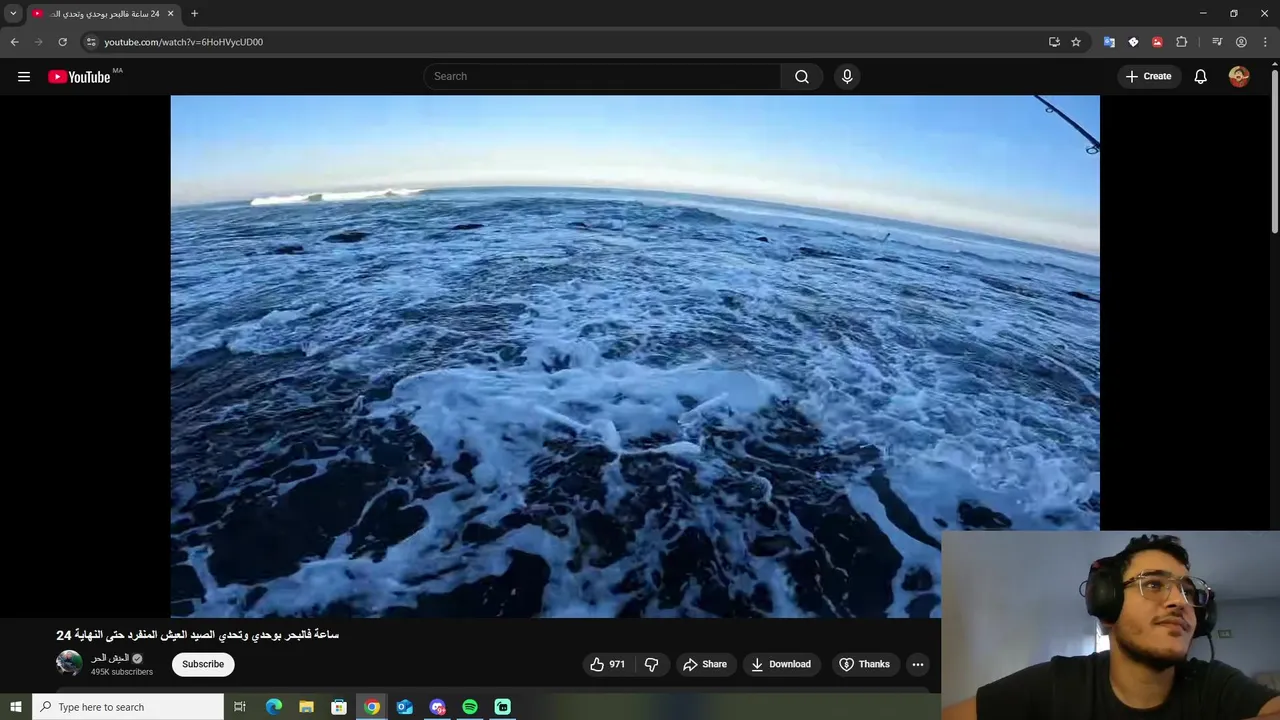Screen dimensions: 1280x720
Task: Download the video
Action: tap(781, 664)
